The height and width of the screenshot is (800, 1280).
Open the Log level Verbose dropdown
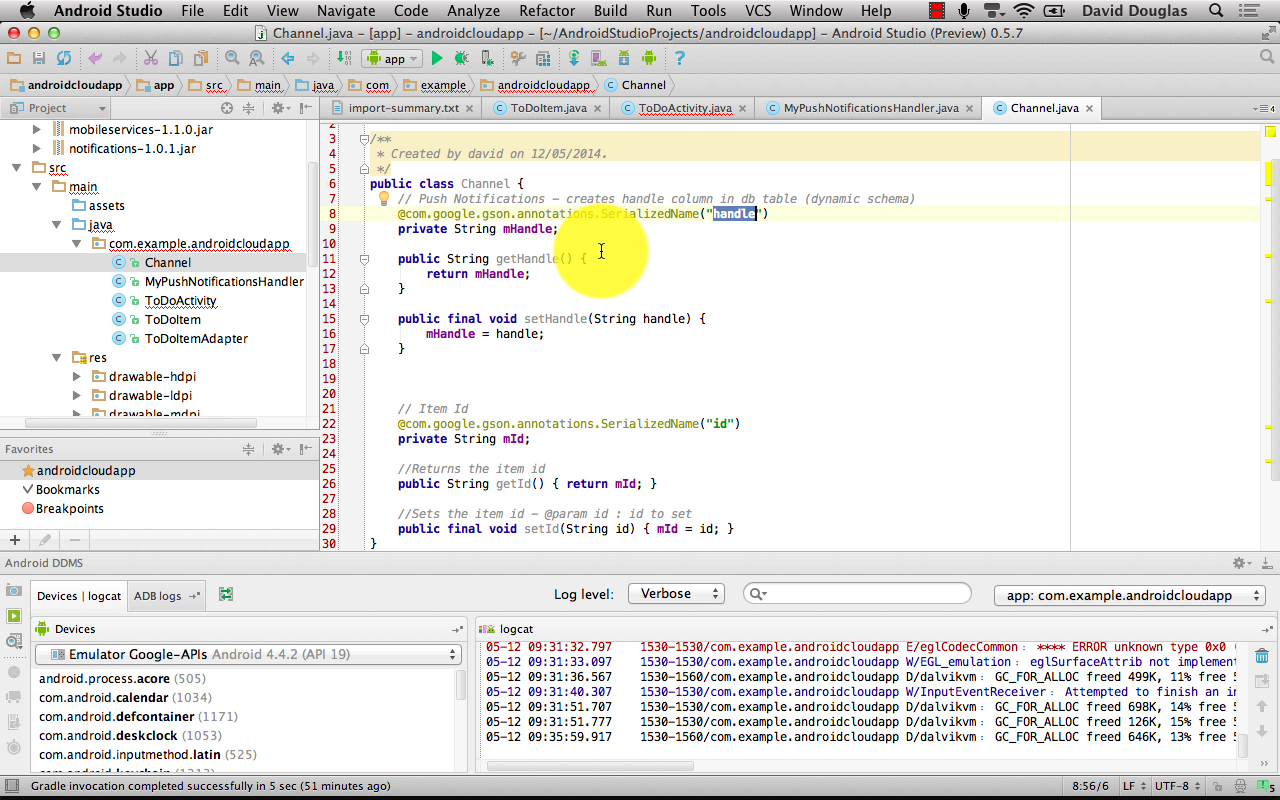pos(676,594)
